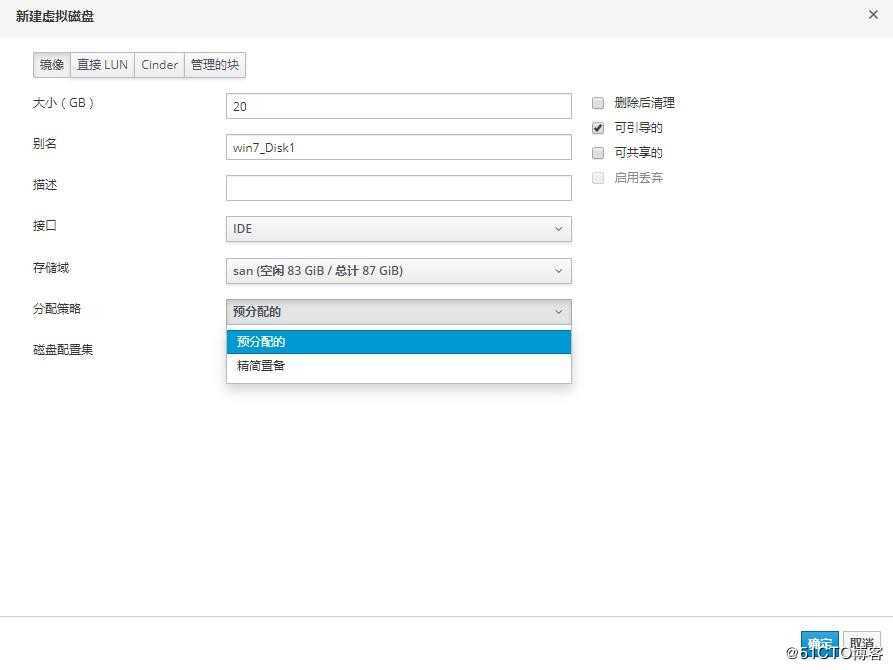The height and width of the screenshot is (670, 893).
Task: Confirm with the 确定 button
Action: coord(820,644)
